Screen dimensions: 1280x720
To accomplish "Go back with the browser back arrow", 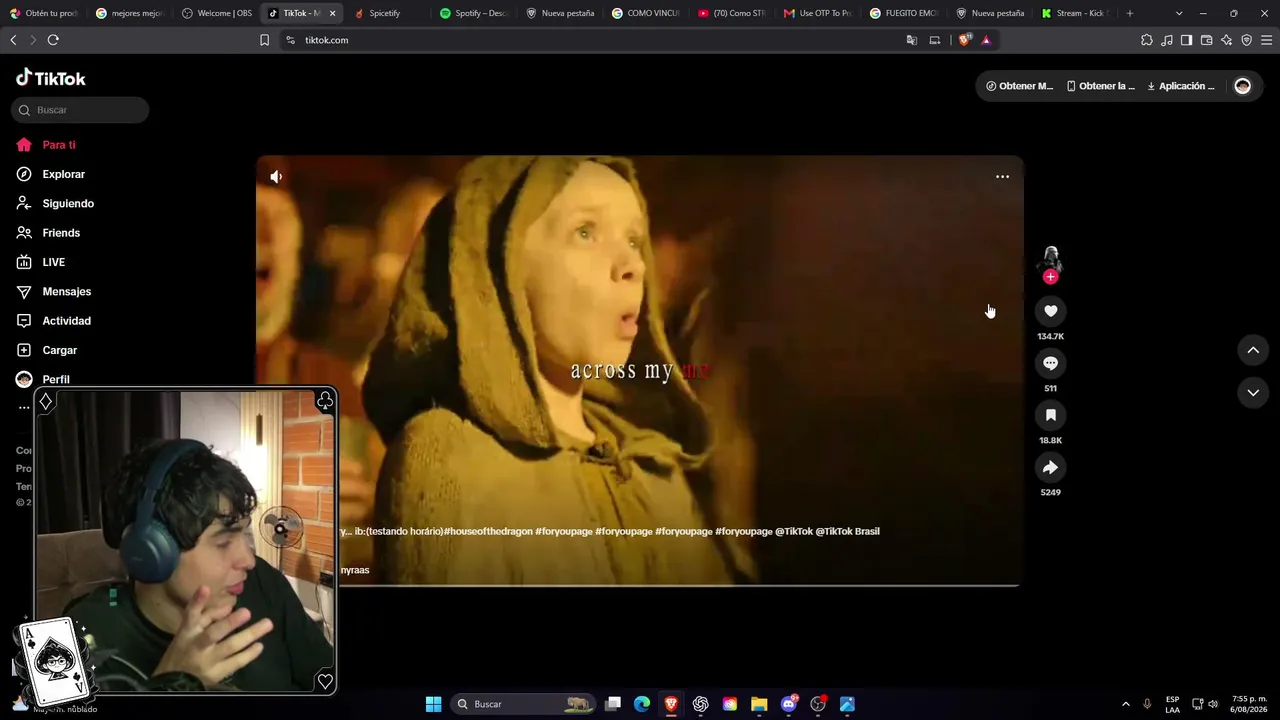I will click(13, 40).
